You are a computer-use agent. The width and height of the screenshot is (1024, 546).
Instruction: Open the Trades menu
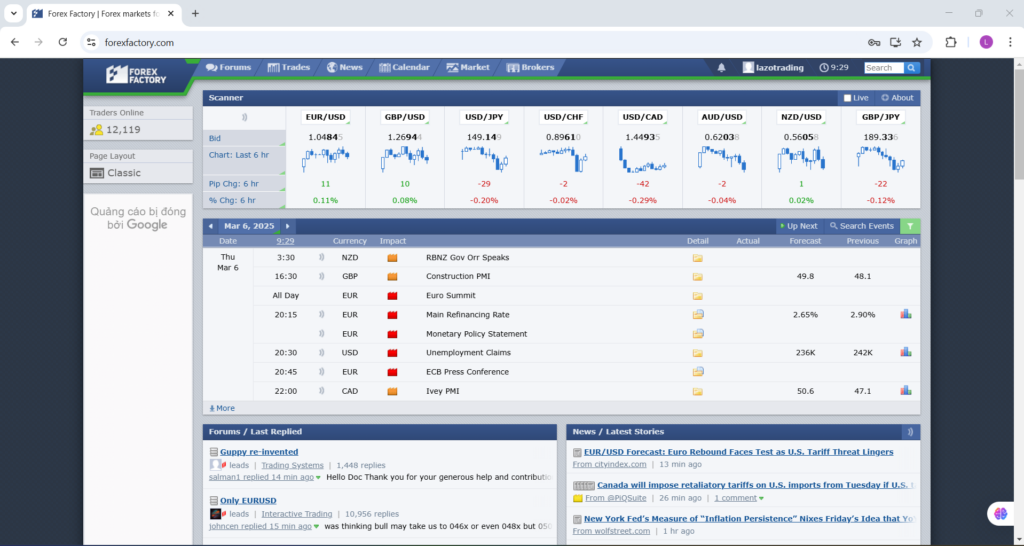coord(289,67)
